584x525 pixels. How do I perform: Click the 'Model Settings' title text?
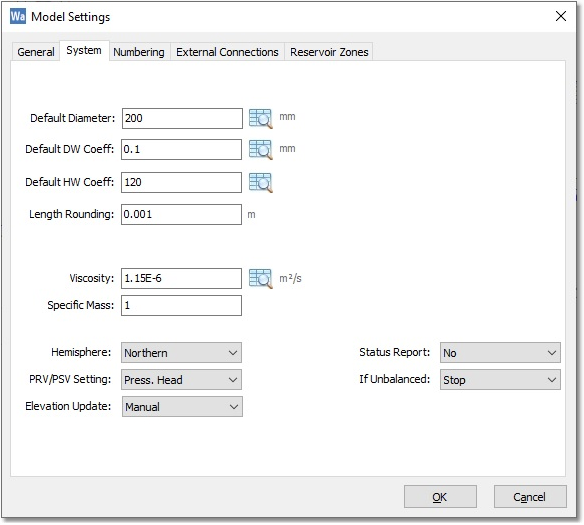pos(71,17)
